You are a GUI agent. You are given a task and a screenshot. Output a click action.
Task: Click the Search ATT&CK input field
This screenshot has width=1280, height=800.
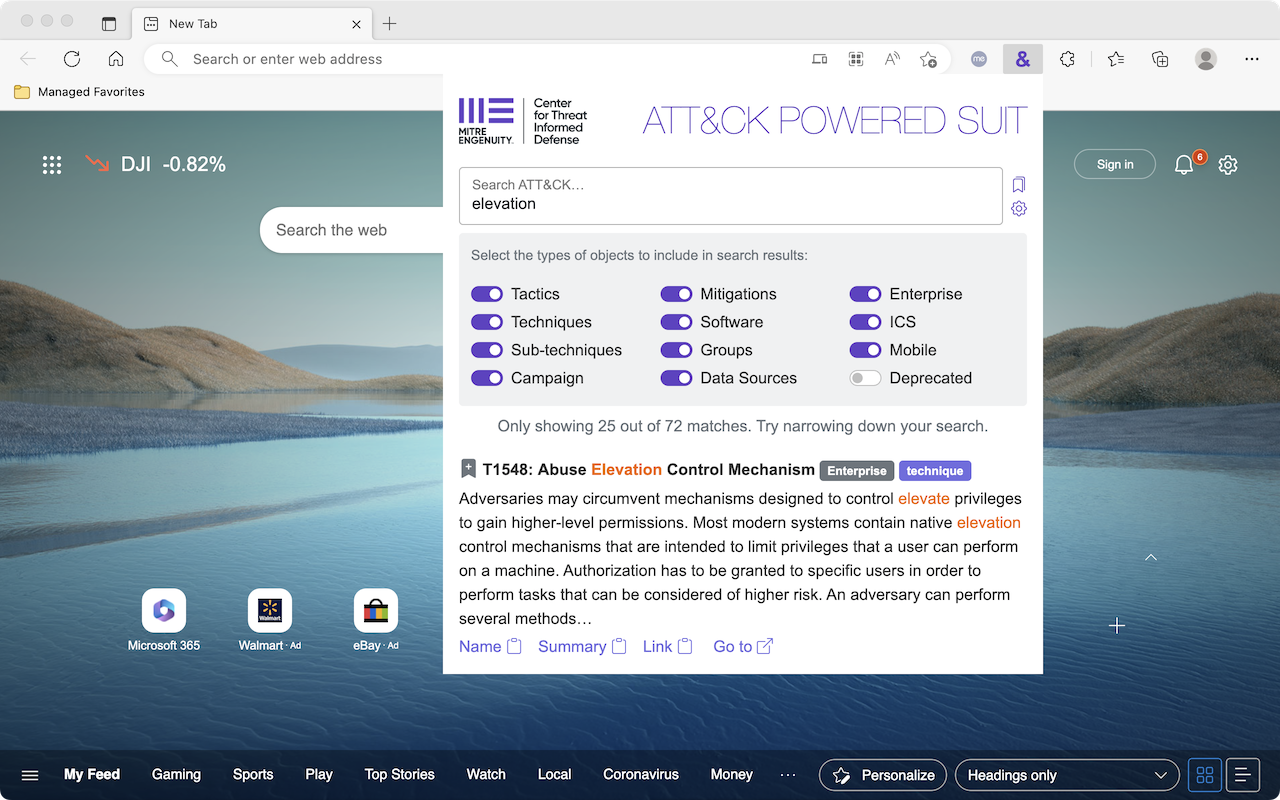click(x=731, y=196)
